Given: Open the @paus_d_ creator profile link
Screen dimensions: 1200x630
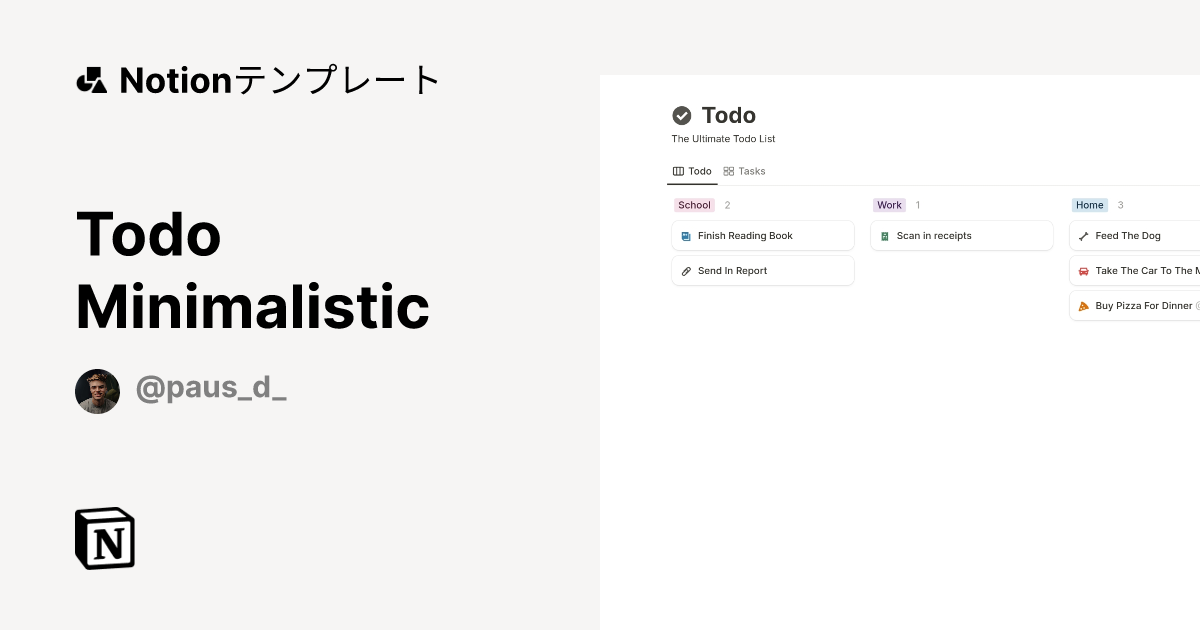Looking at the screenshot, I should (211, 388).
